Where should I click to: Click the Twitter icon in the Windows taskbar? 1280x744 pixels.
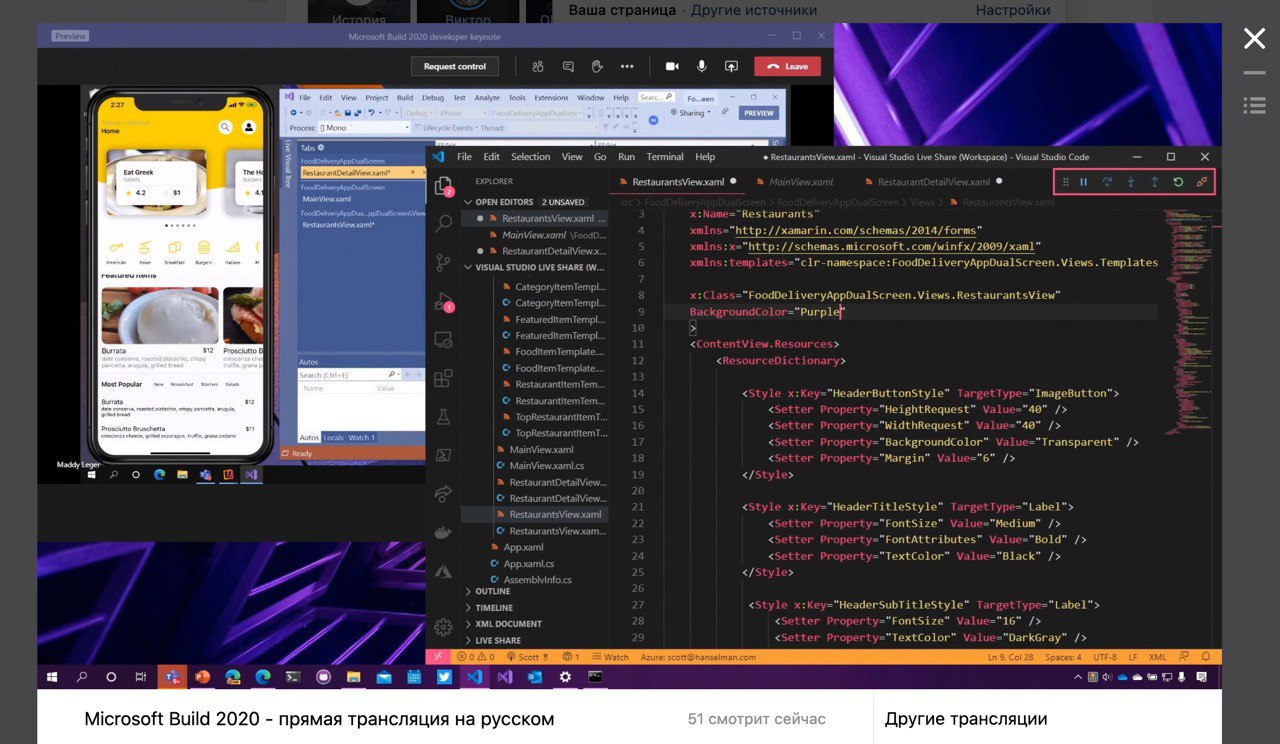(444, 677)
